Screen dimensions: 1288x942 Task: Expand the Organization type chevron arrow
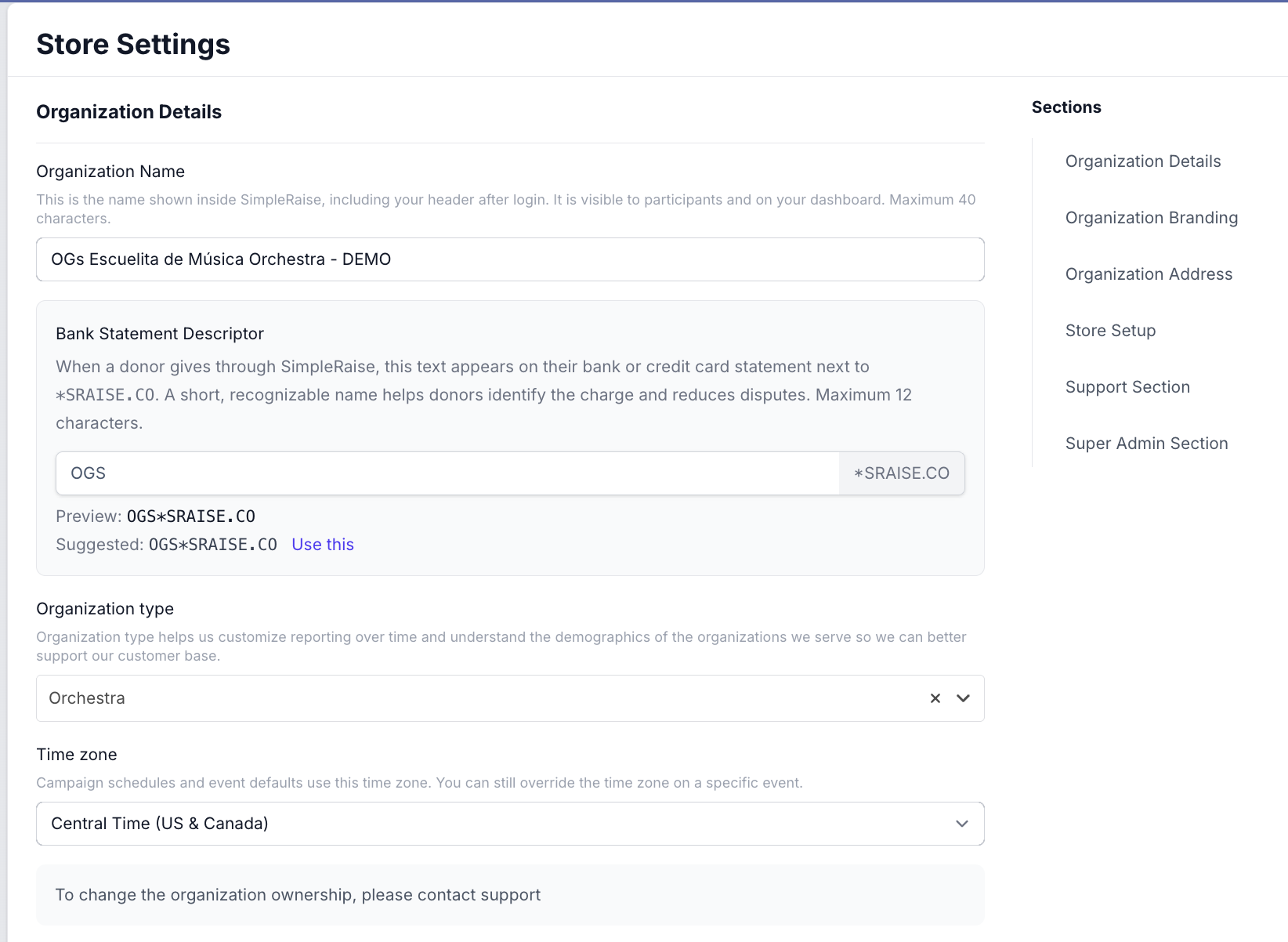(x=963, y=698)
